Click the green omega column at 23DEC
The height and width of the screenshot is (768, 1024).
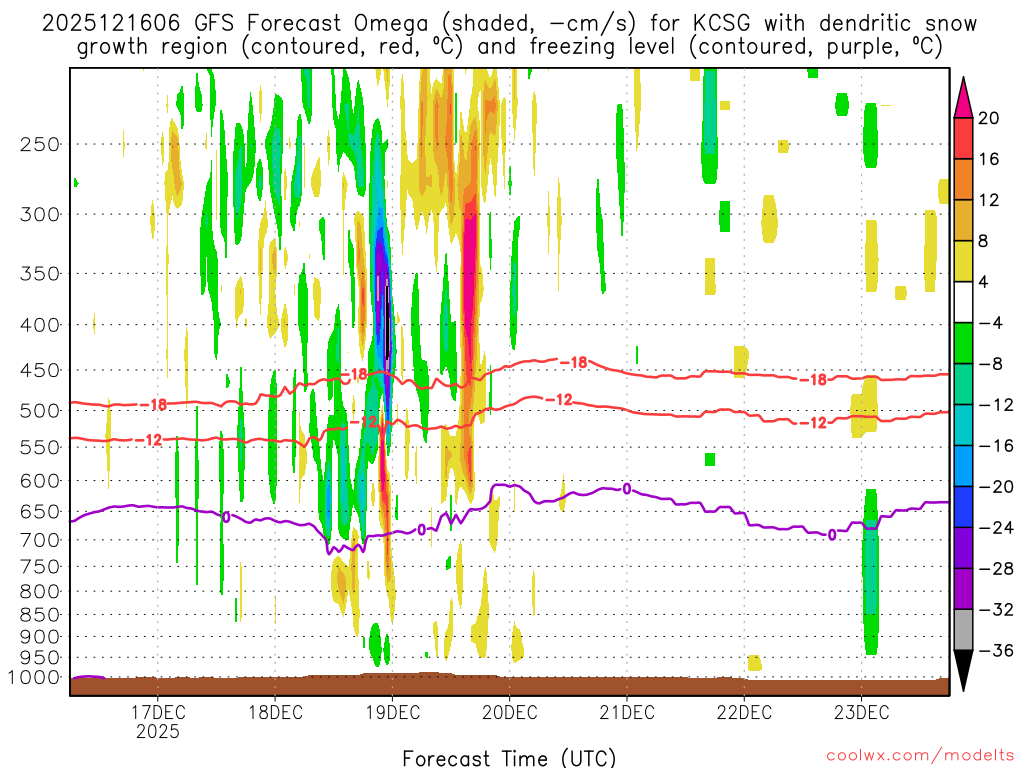tap(871, 572)
